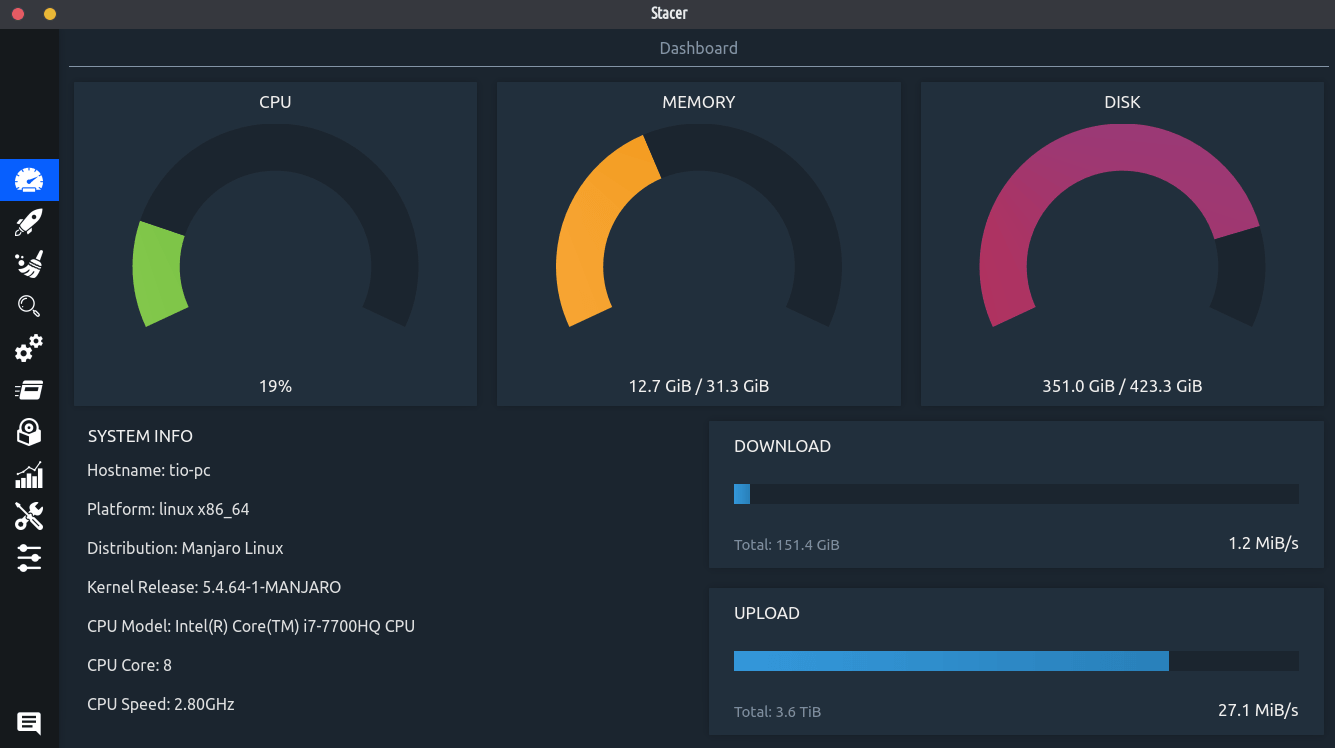Image resolution: width=1335 pixels, height=748 pixels.
Task: Open Settings via the sliders icon
Action: (29, 558)
